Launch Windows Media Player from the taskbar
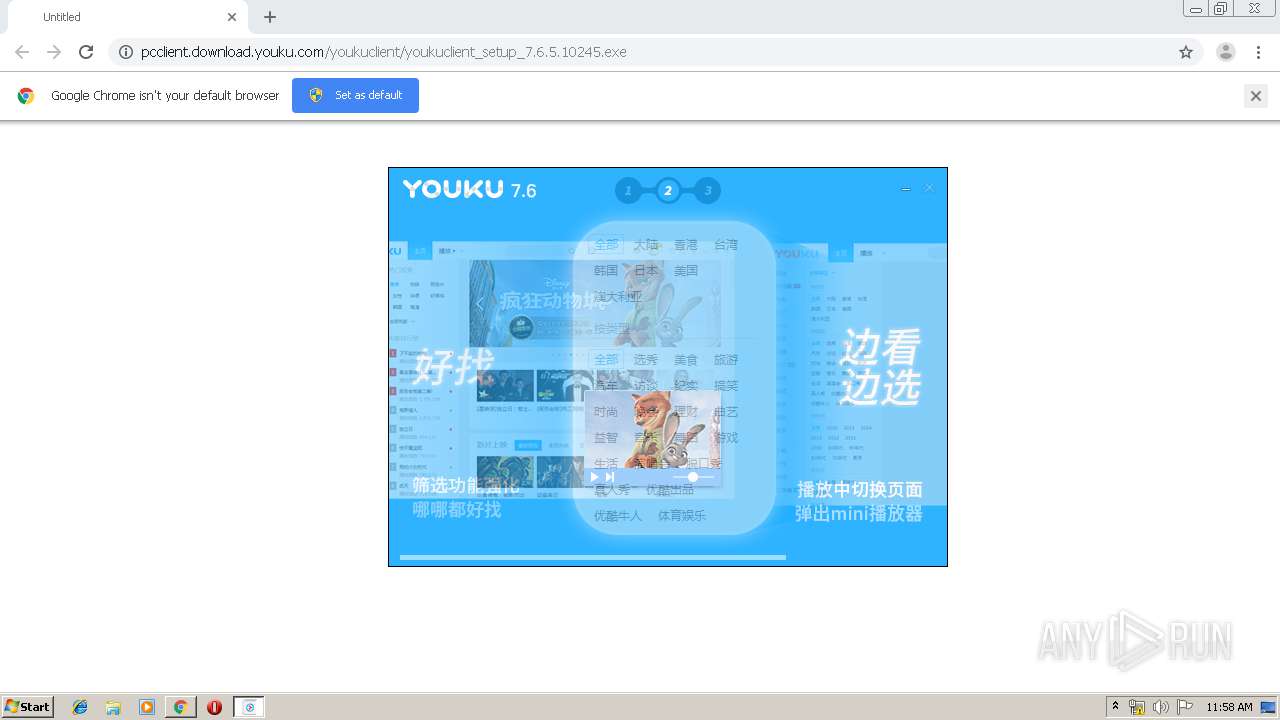The image size is (1280, 720). [x=147, y=707]
